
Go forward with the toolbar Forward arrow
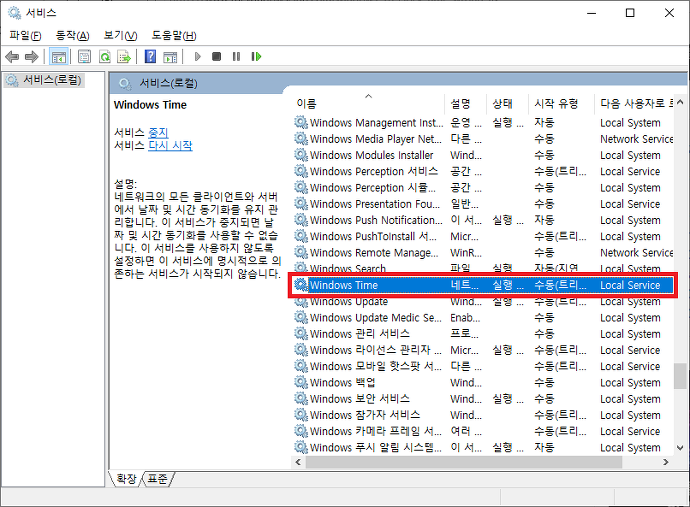point(31,57)
